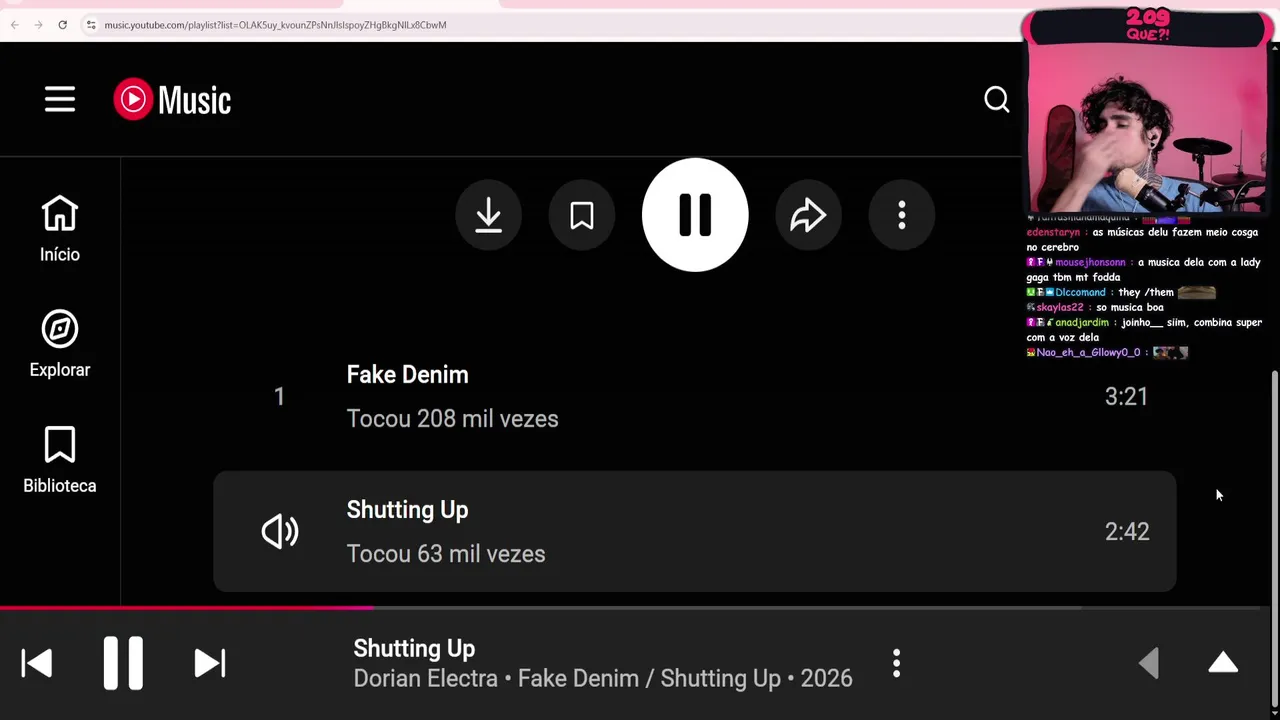This screenshot has width=1280, height=720.
Task: Save the album to library with bookmark icon
Action: tap(581, 215)
